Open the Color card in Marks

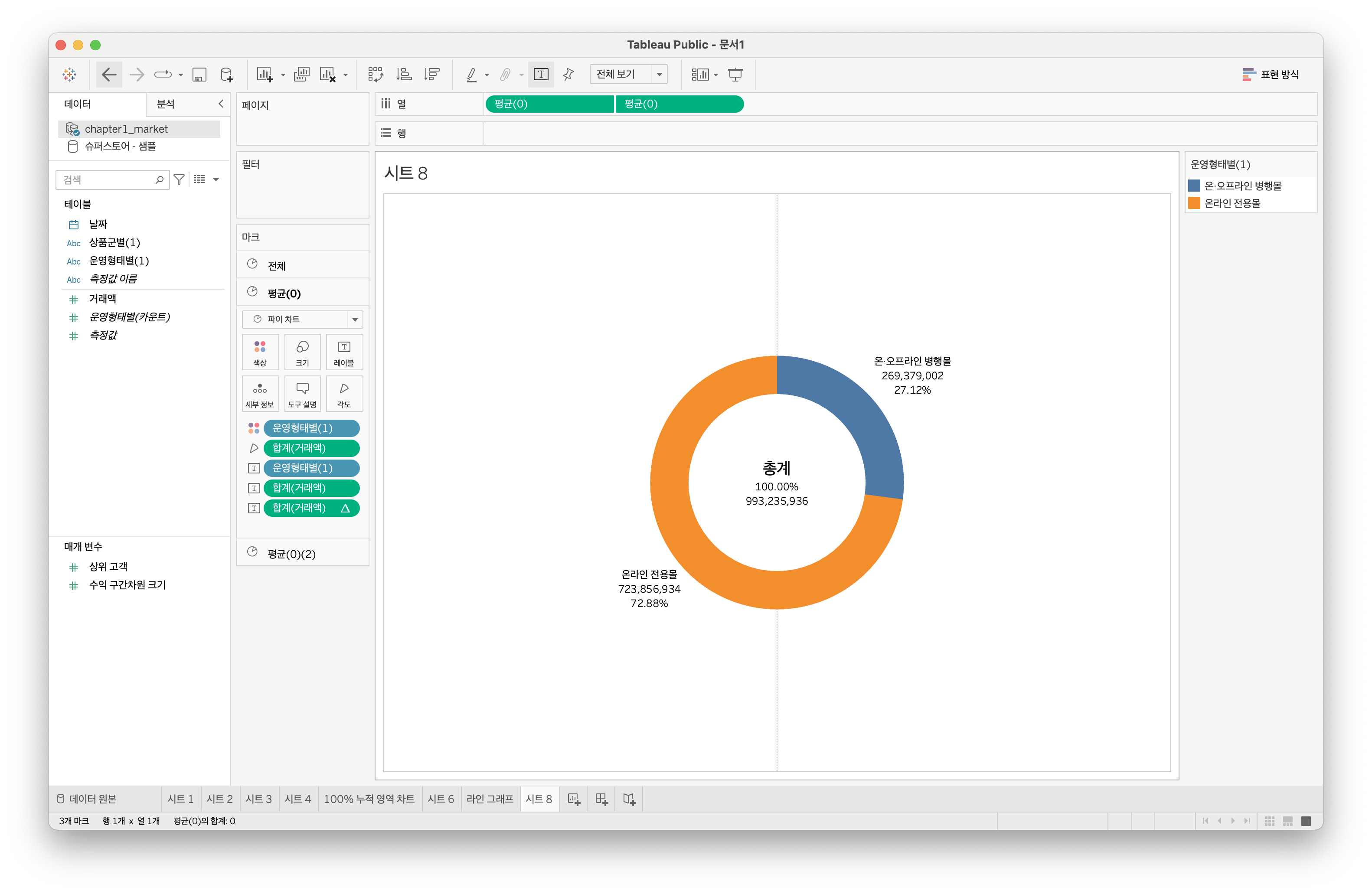pyautogui.click(x=260, y=352)
